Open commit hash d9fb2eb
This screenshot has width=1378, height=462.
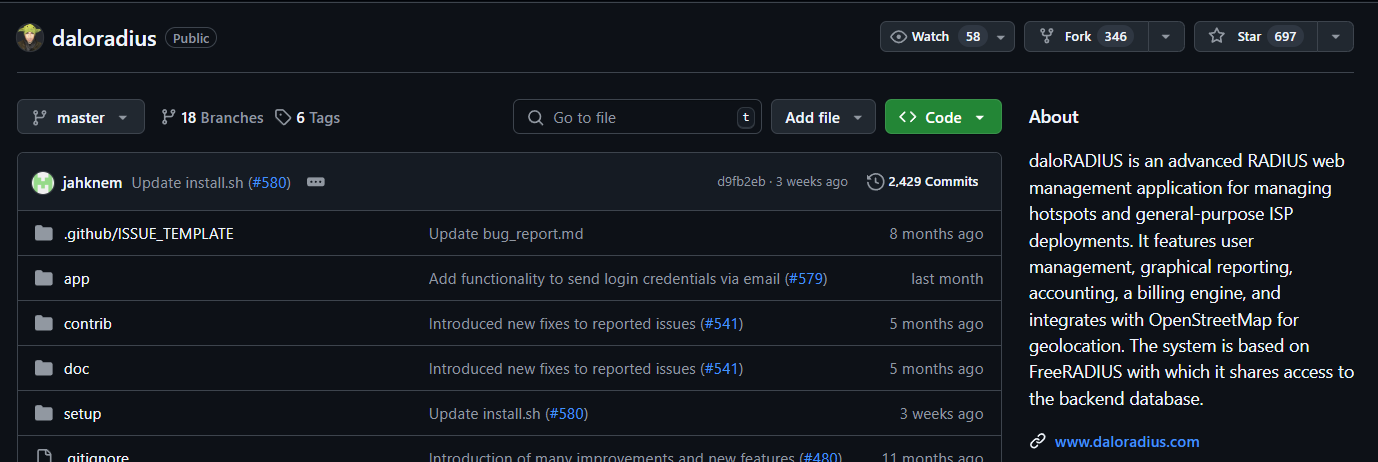(741, 182)
